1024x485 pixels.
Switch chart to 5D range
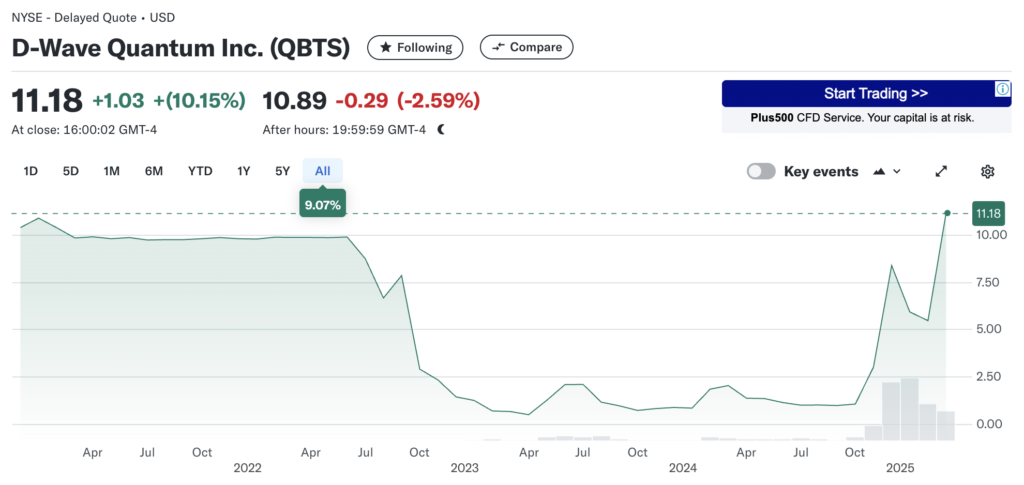click(x=71, y=171)
